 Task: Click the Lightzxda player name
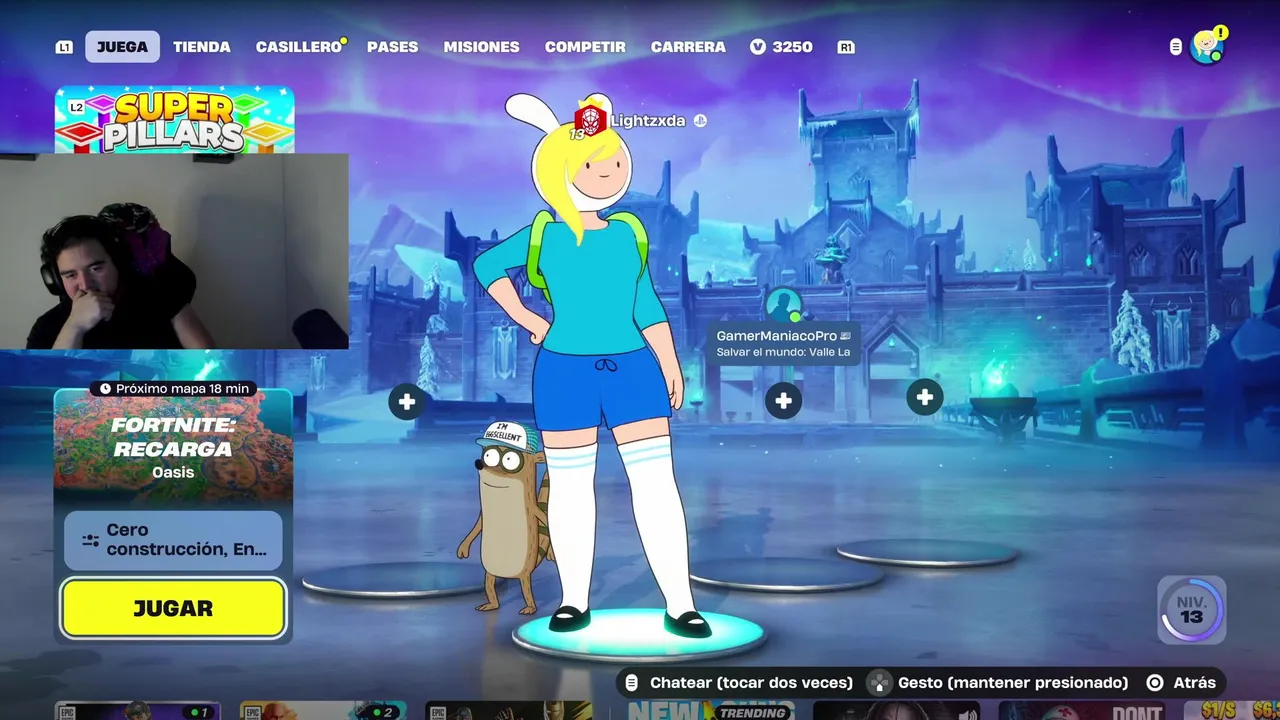tap(648, 121)
